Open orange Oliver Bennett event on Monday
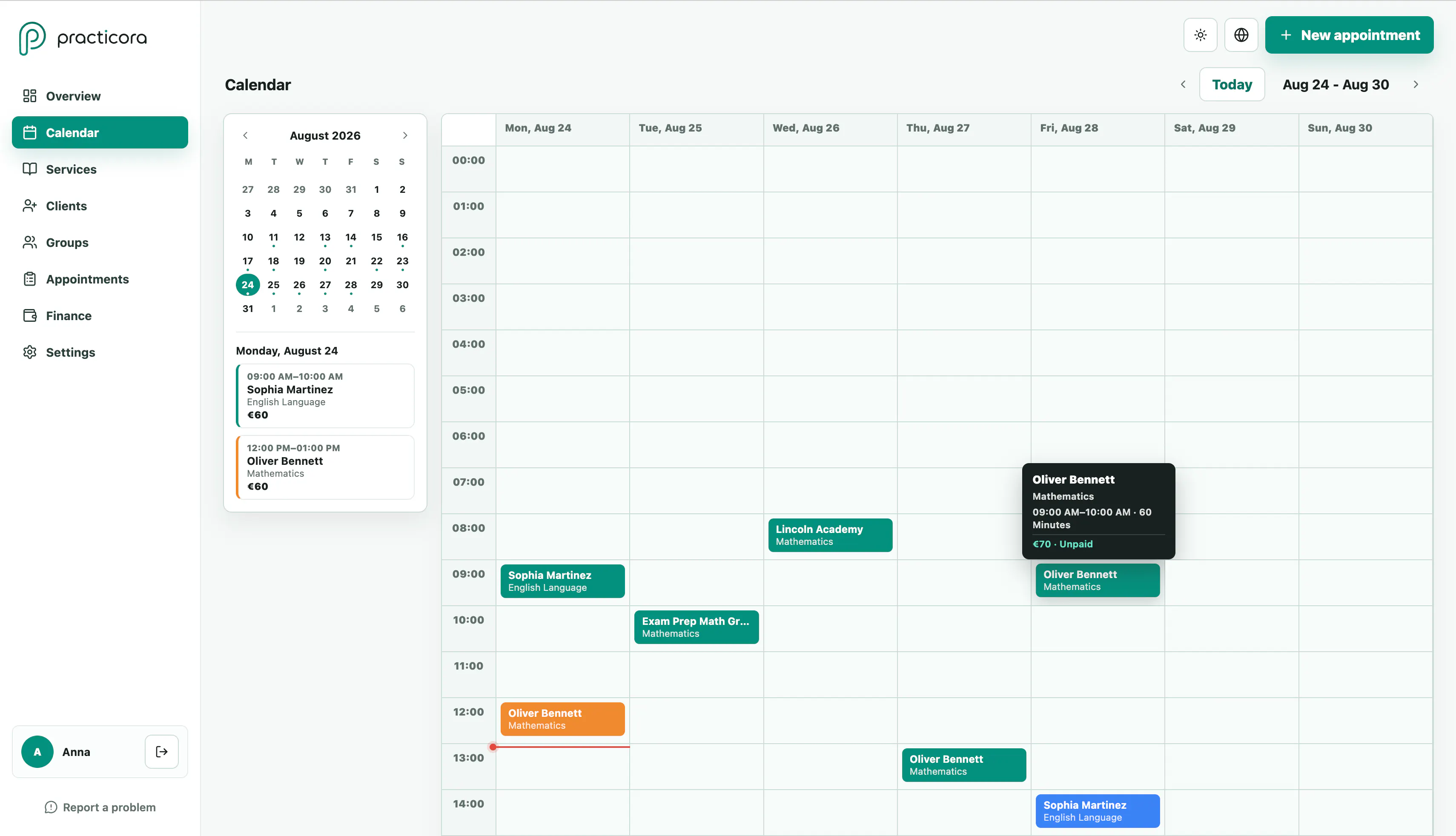This screenshot has width=1456, height=836. [x=562, y=719]
